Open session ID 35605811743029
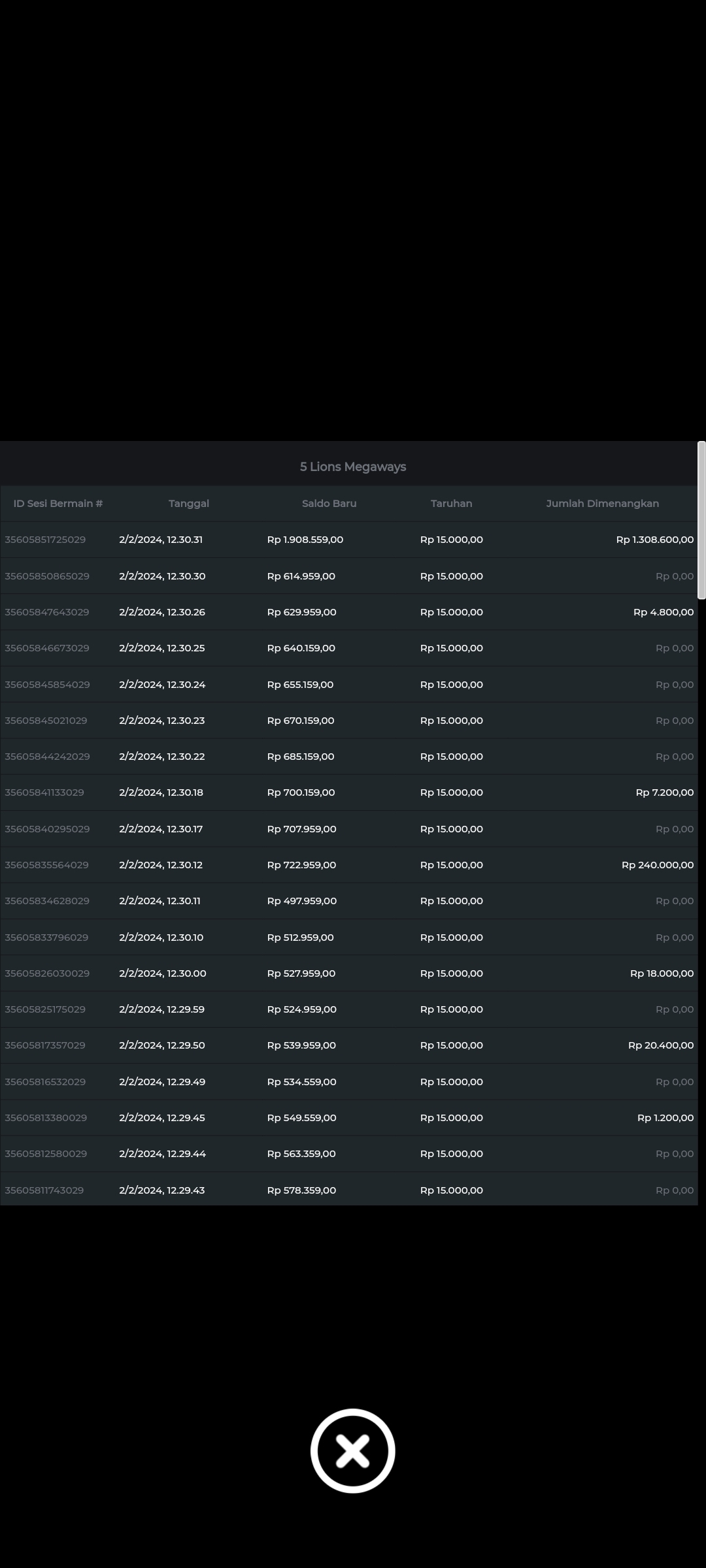This screenshot has height=1568, width=706. pos(44,1190)
